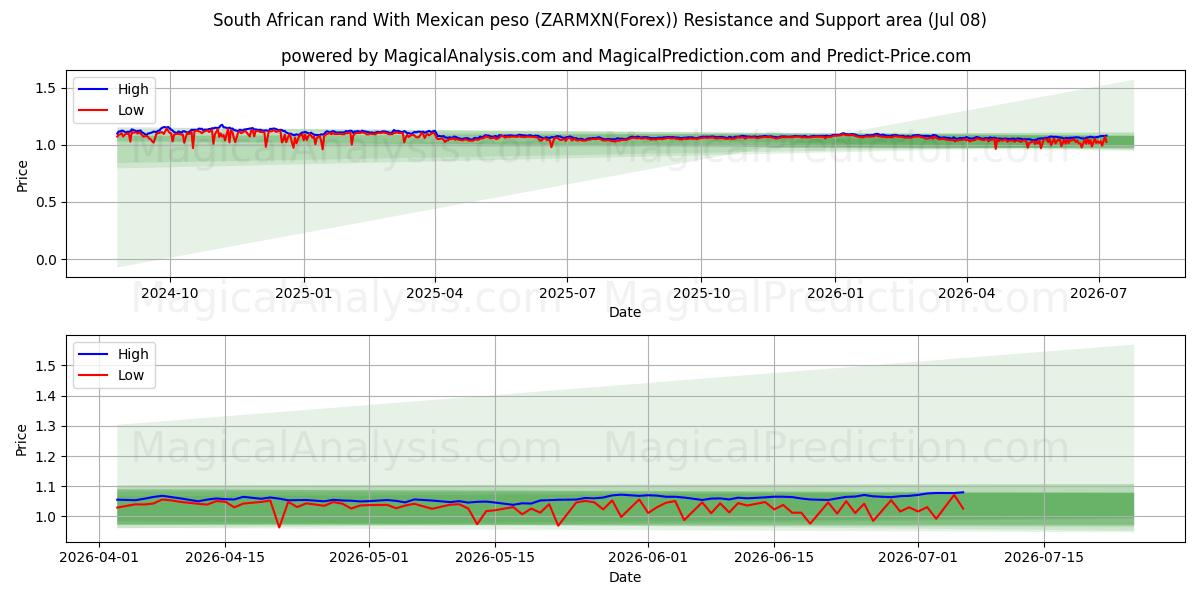The image size is (1200, 600).
Task: Click the 2025-04 x-axis label
Action: click(x=435, y=293)
